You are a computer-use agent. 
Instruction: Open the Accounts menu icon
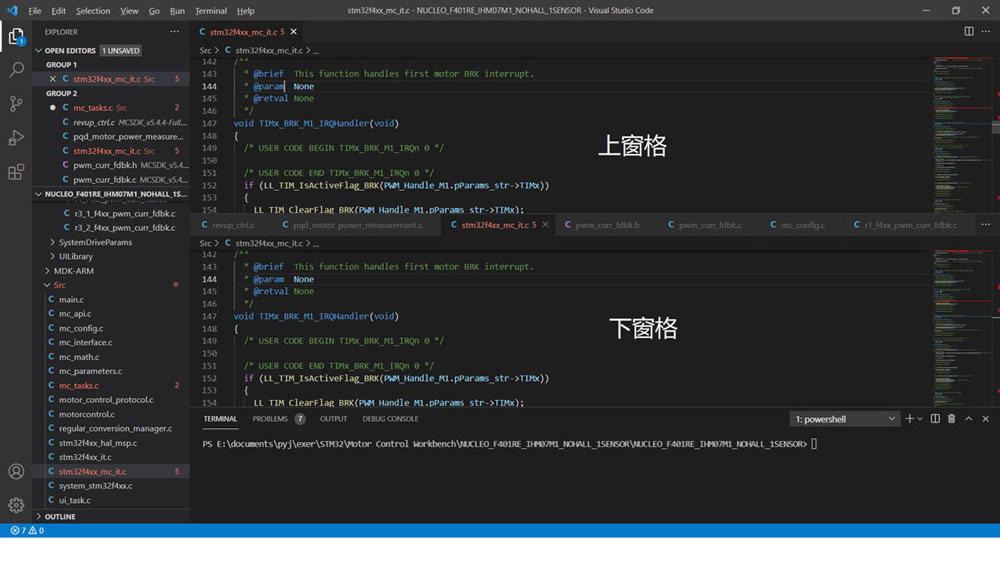coord(16,471)
